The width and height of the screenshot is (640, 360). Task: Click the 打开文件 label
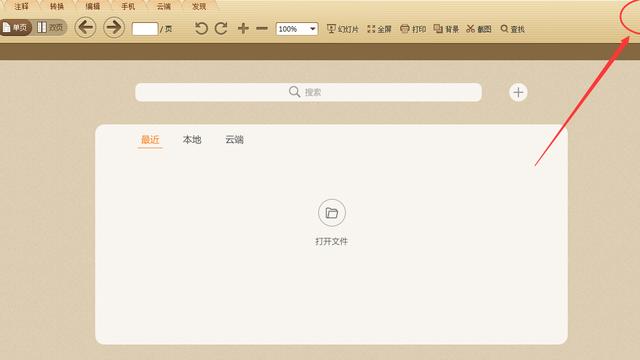point(331,242)
